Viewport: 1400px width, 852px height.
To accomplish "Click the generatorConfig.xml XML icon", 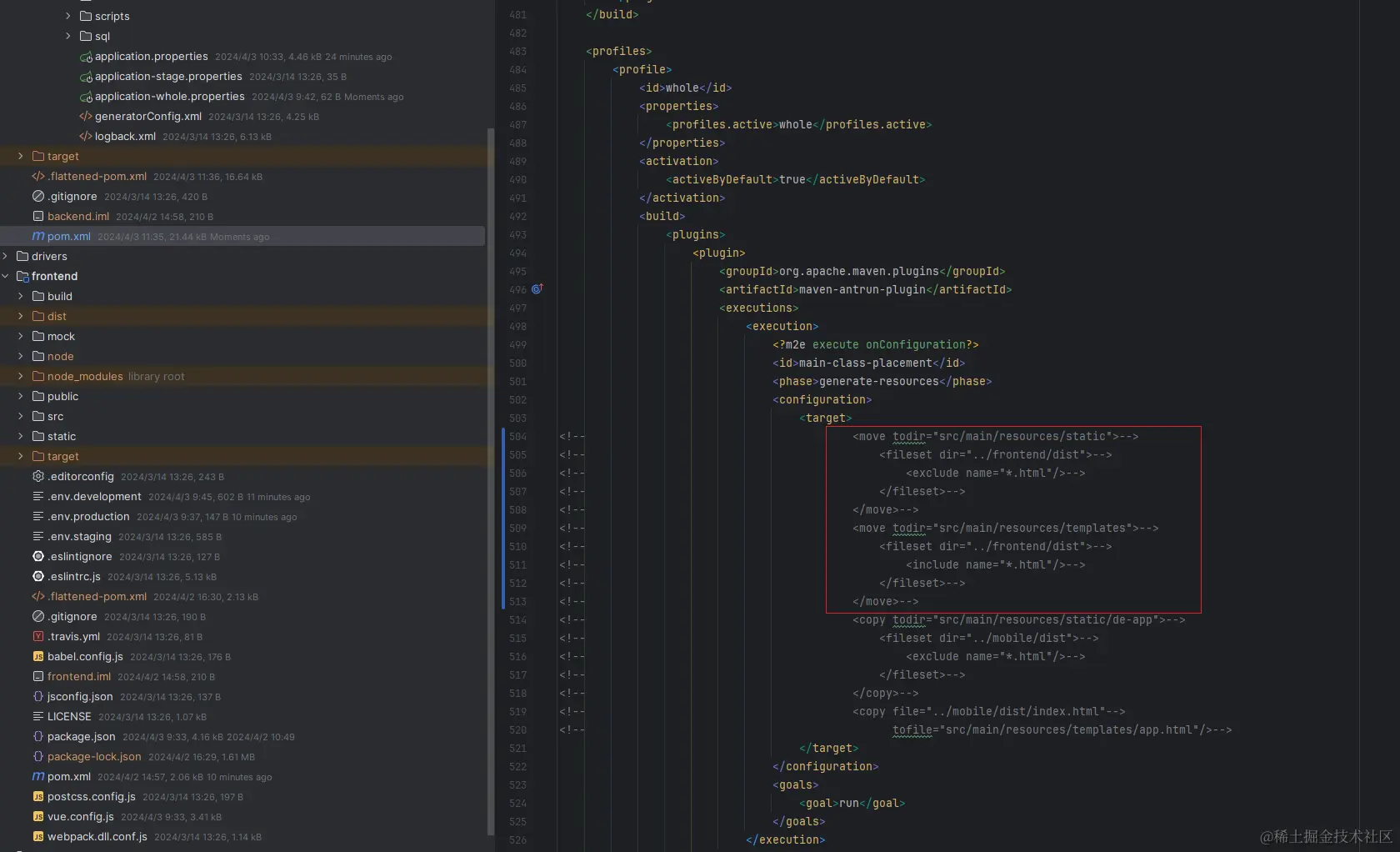I will (x=86, y=117).
